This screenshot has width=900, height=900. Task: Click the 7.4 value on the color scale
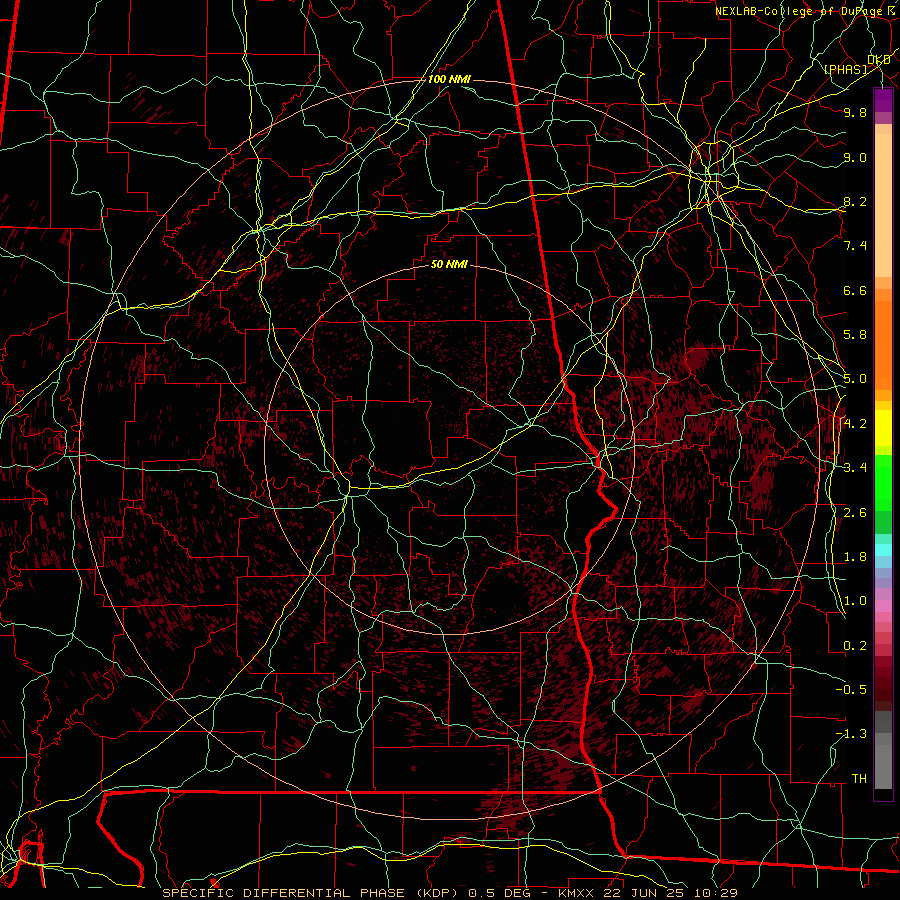pyautogui.click(x=855, y=246)
